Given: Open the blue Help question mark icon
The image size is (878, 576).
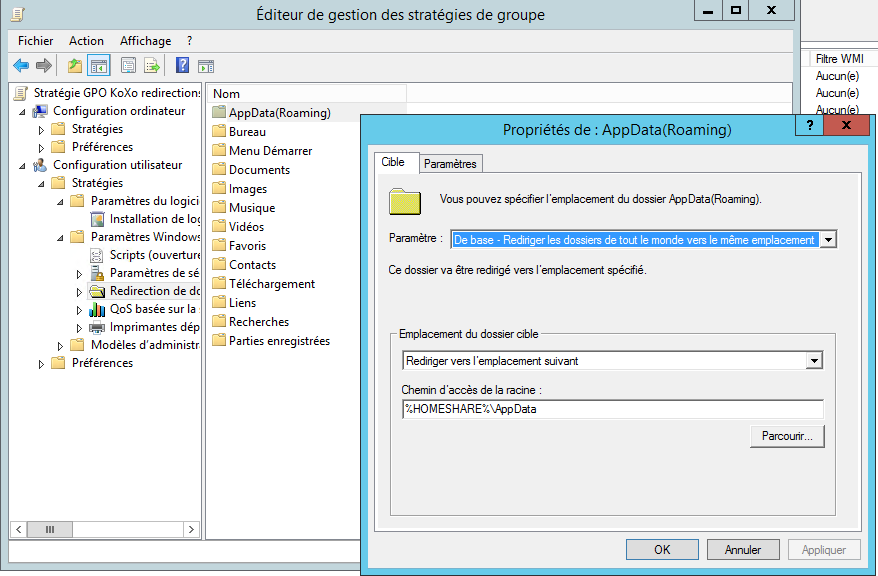Looking at the screenshot, I should tap(182, 66).
